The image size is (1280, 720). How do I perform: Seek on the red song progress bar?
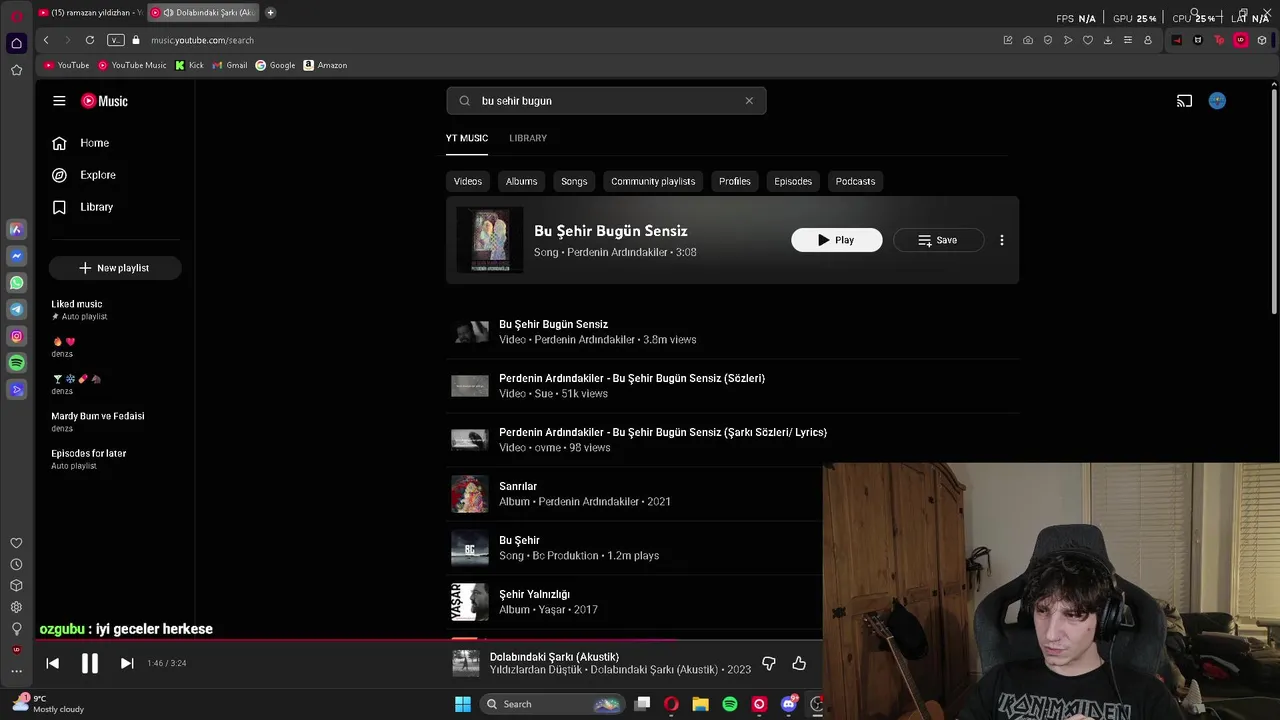click(430, 639)
